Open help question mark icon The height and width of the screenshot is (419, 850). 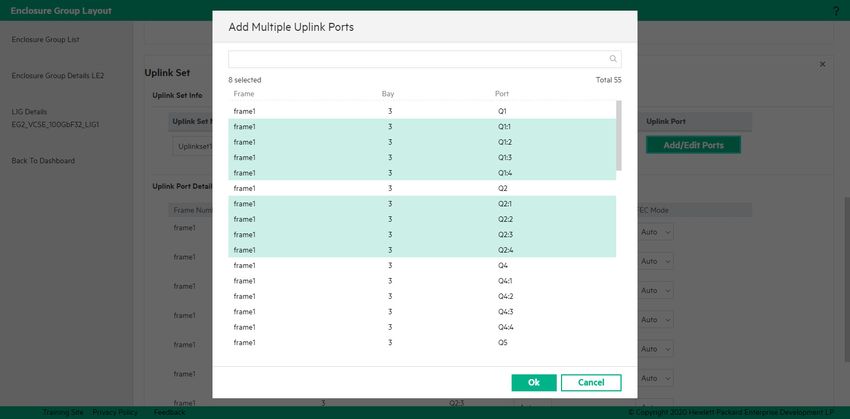coord(835,11)
